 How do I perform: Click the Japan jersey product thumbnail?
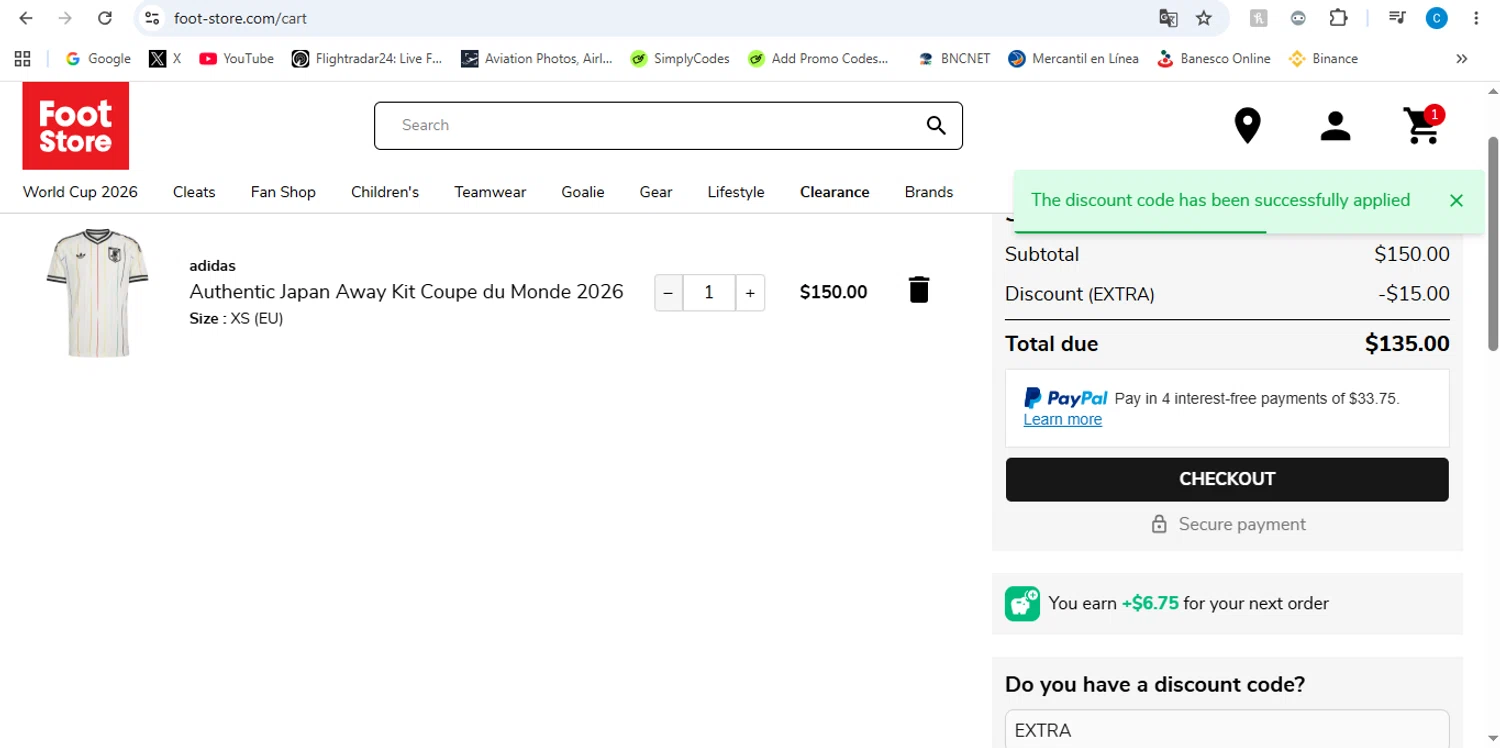coord(97,292)
